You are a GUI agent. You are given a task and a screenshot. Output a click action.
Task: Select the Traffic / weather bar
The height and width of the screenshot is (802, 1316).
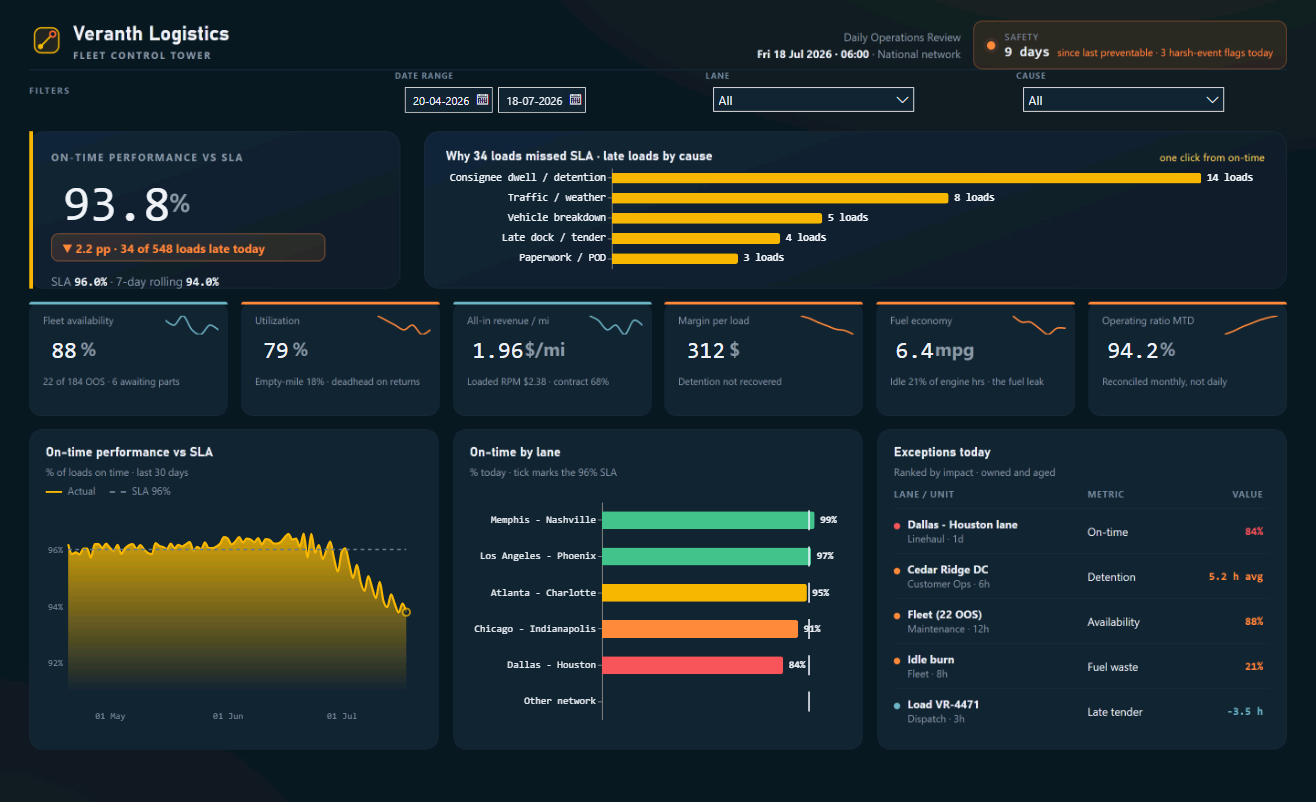[x=780, y=198]
